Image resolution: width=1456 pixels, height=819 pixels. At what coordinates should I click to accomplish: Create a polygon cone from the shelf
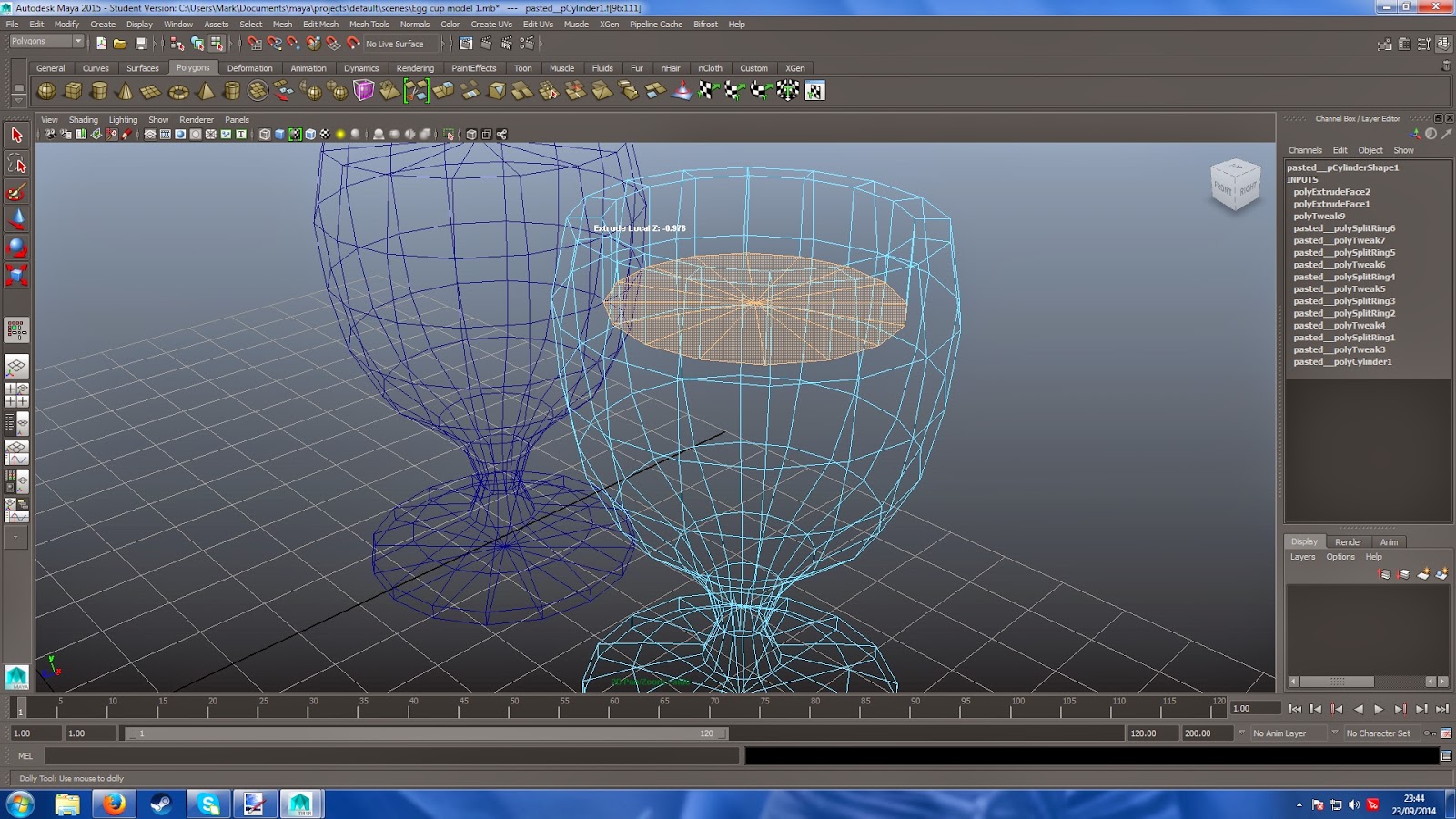[x=126, y=91]
